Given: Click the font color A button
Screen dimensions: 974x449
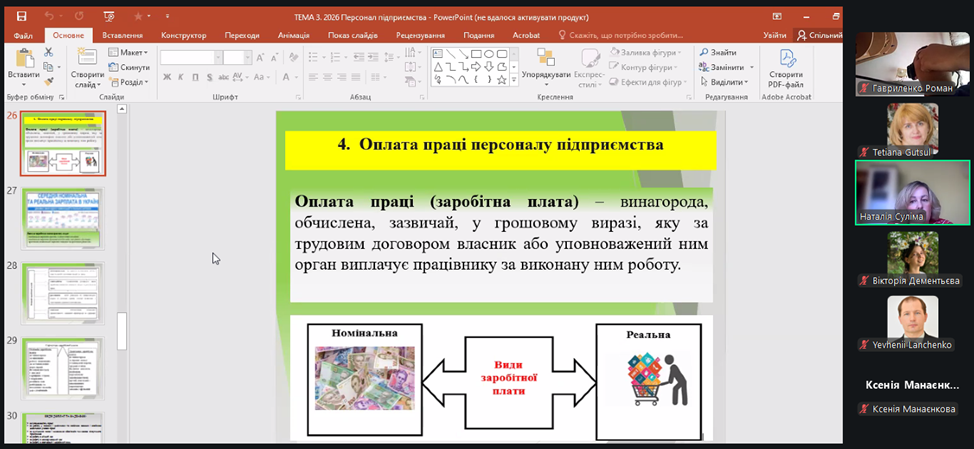Looking at the screenshot, I should click(x=286, y=78).
